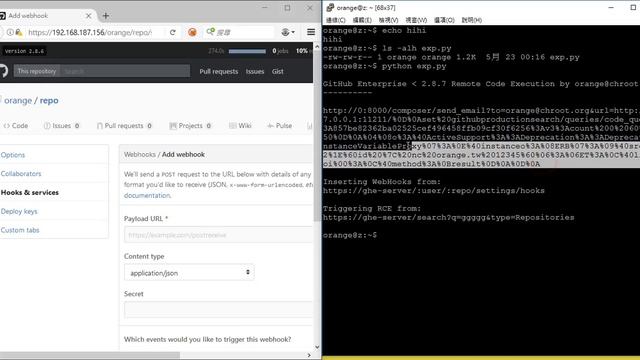The width and height of the screenshot is (640, 360).
Task: Open the repo repository link
Action: [x=49, y=100]
